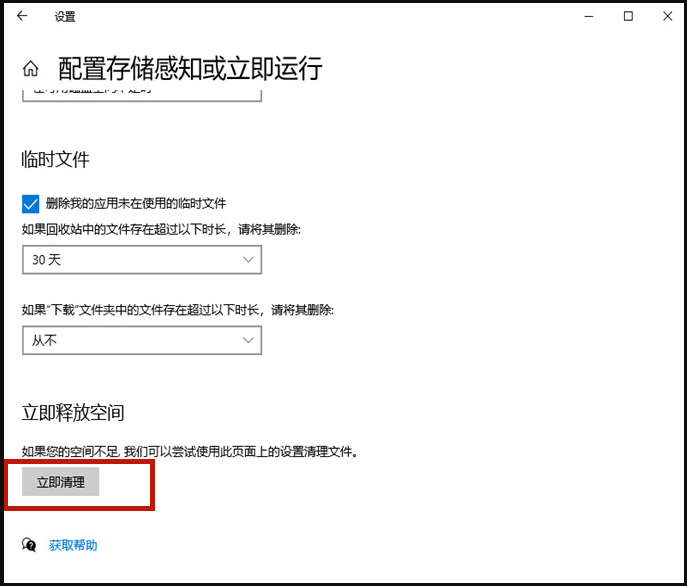The image size is (687, 586).
Task: Open the 从不 downloads folder dropdown
Action: [x=141, y=341]
